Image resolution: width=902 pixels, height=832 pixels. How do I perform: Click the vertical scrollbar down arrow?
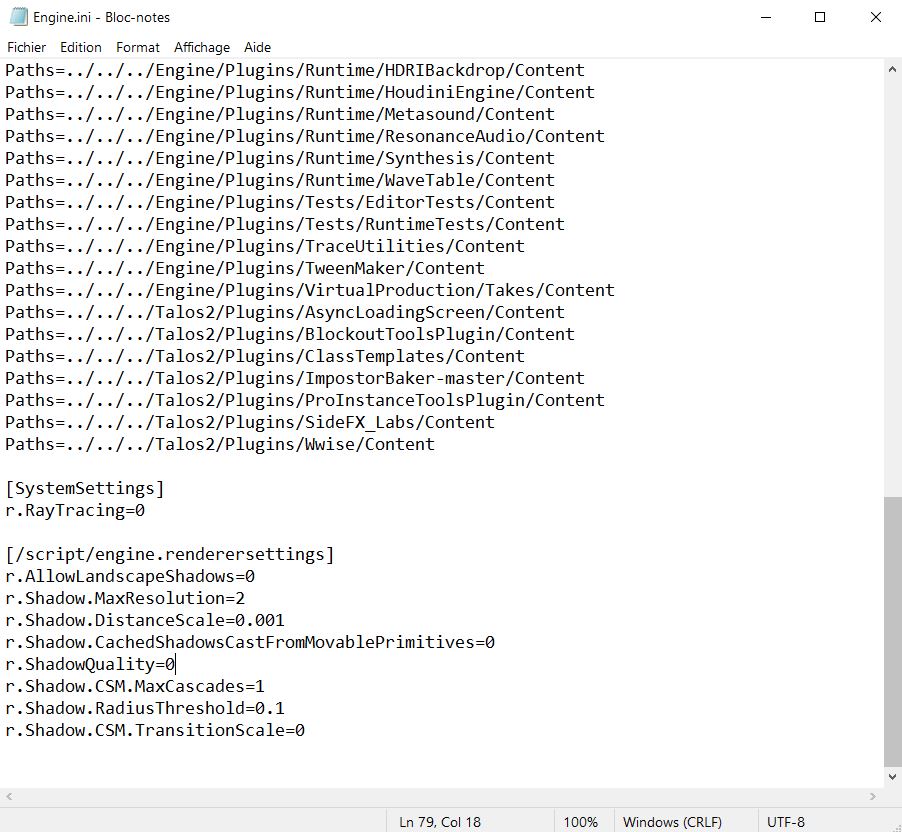pos(892,776)
